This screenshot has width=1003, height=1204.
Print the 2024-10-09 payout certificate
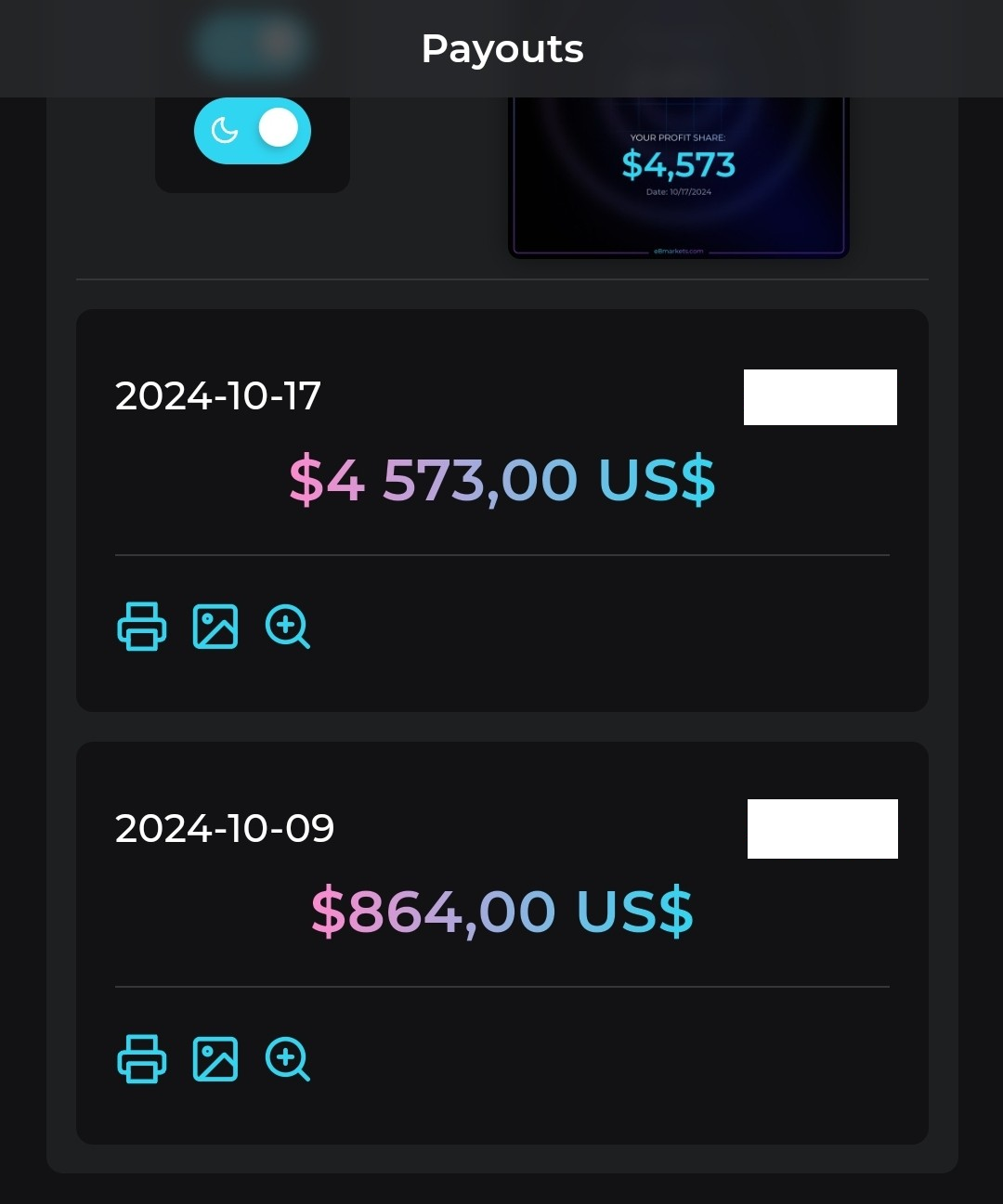pos(142,1058)
